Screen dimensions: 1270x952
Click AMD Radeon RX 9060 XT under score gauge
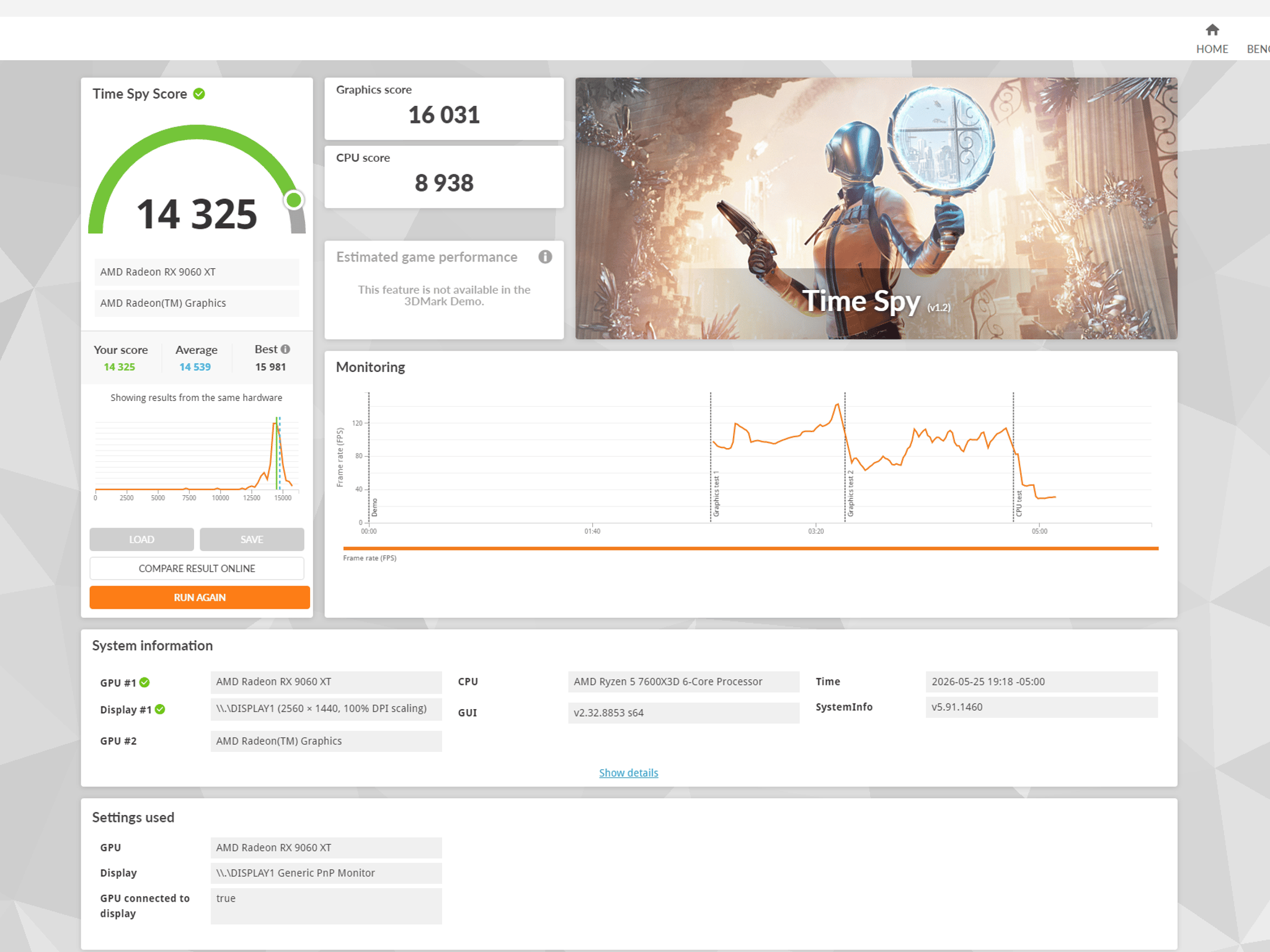[x=197, y=272]
